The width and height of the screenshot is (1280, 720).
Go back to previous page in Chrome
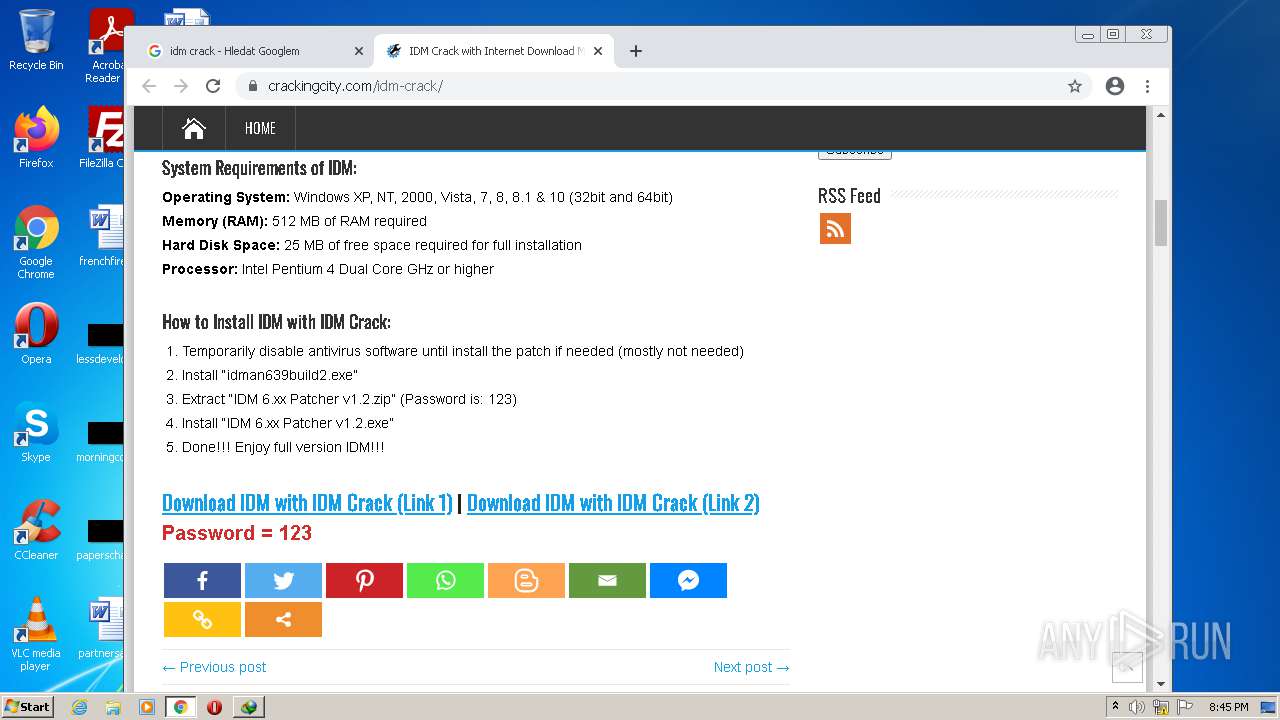(149, 86)
